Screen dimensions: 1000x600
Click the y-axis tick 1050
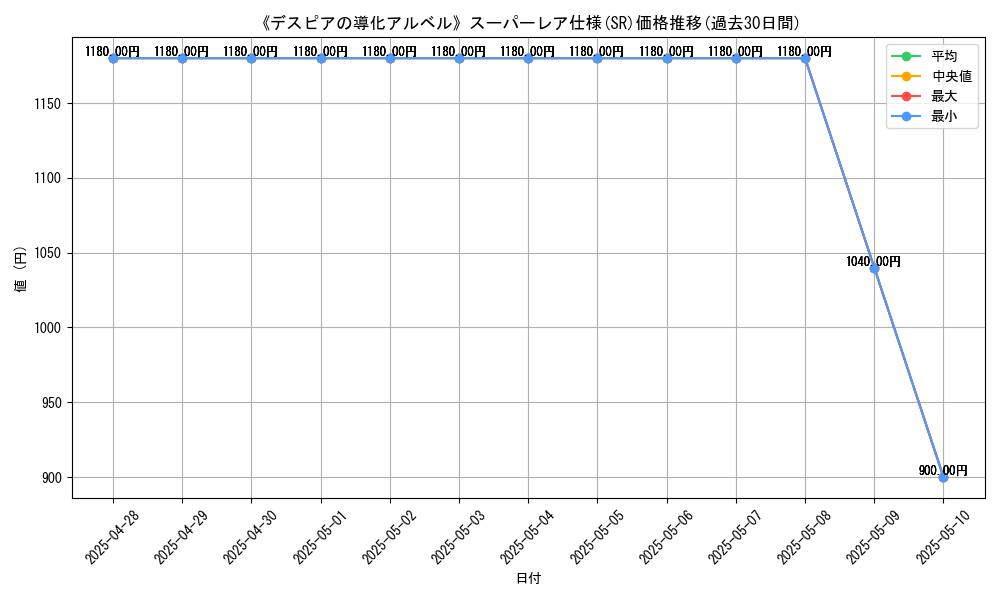pos(48,253)
